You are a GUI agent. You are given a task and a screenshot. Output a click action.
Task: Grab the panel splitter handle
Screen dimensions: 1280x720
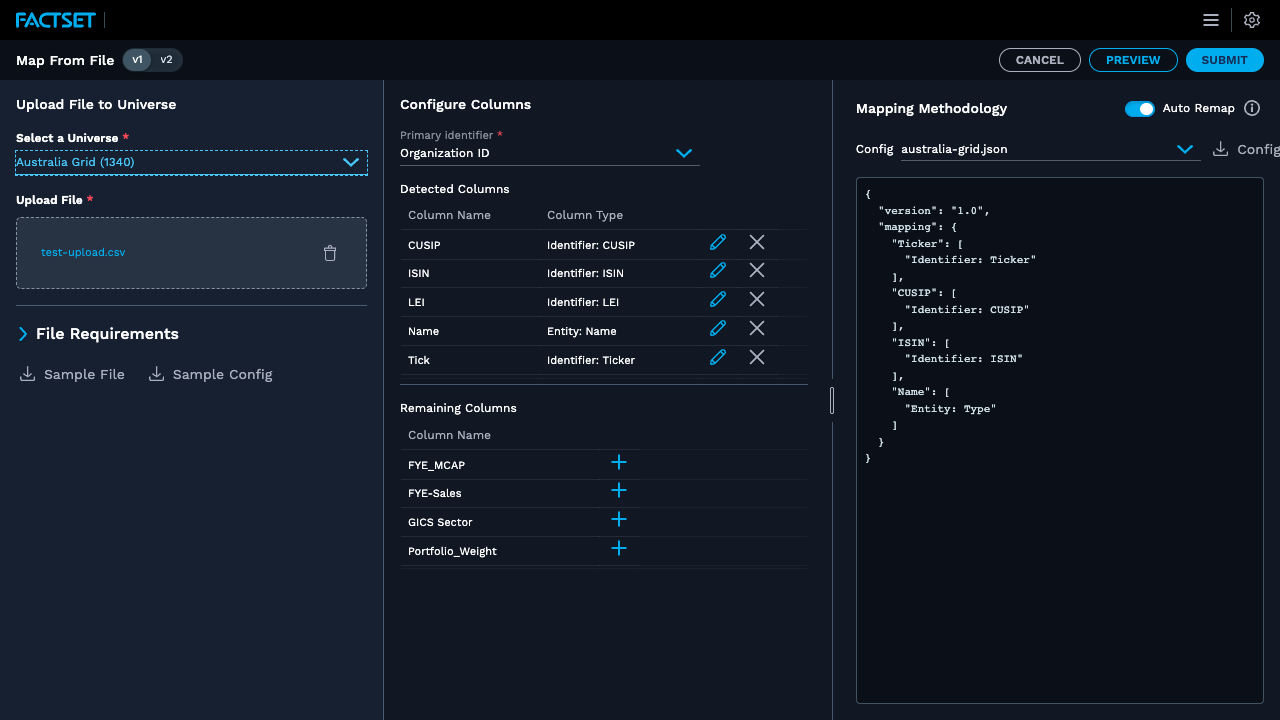pos(832,401)
